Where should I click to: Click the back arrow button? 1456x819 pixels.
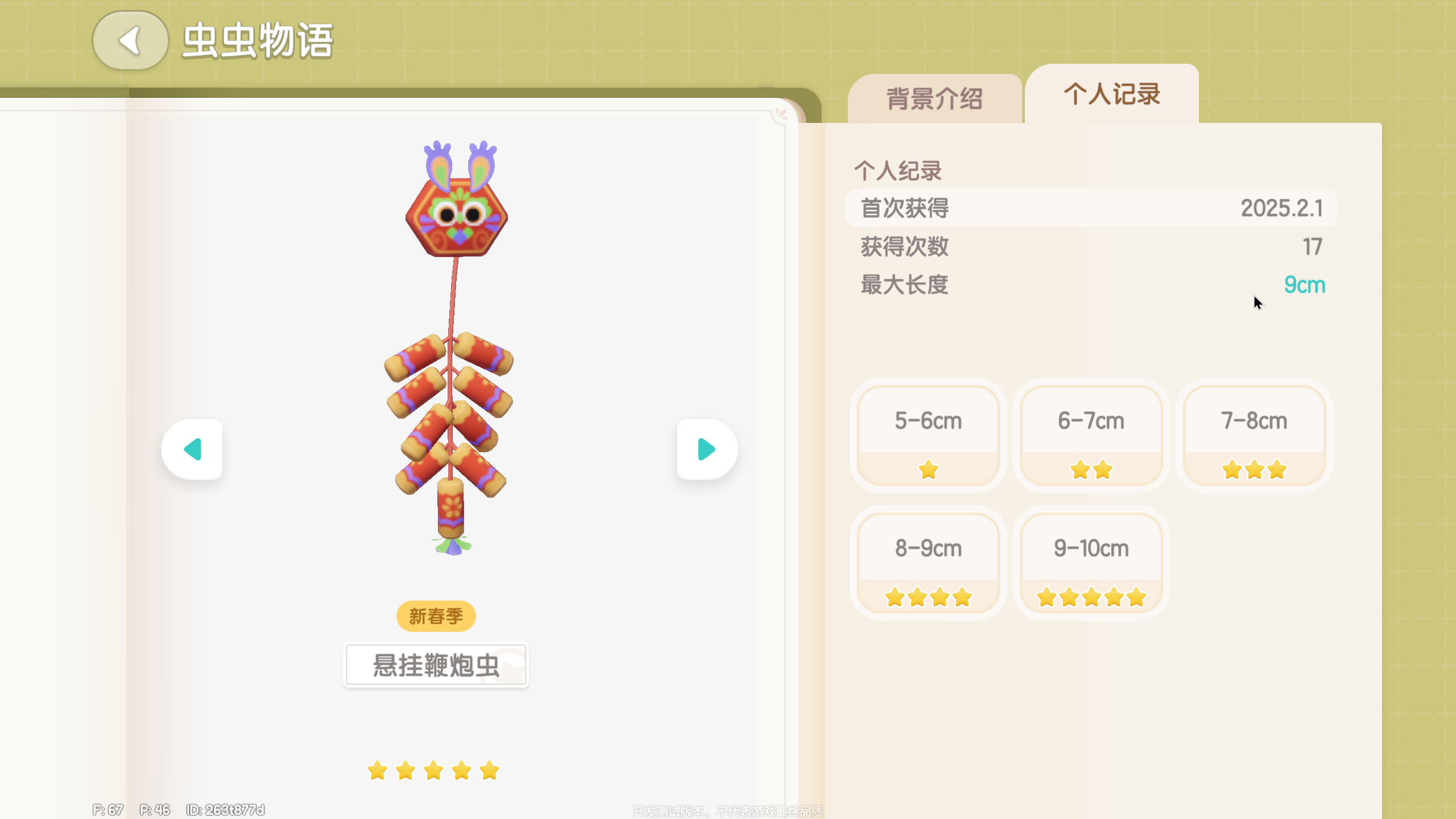pos(130,40)
